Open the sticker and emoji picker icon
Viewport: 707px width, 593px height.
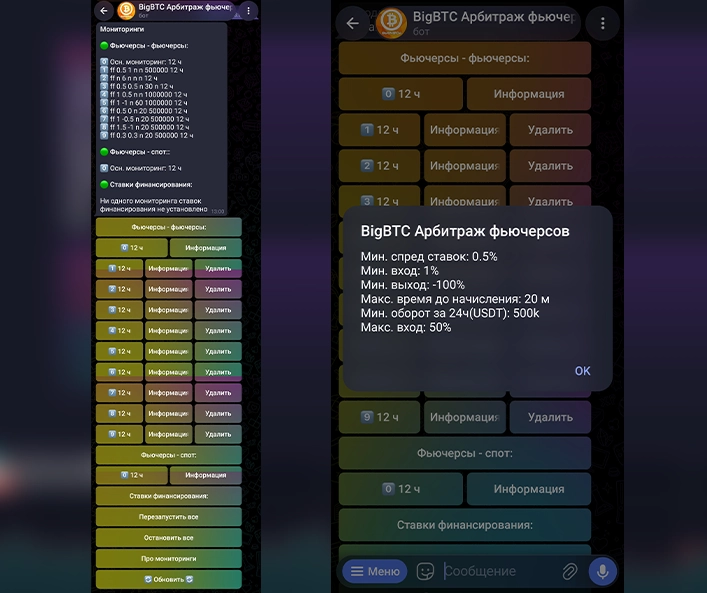(425, 571)
